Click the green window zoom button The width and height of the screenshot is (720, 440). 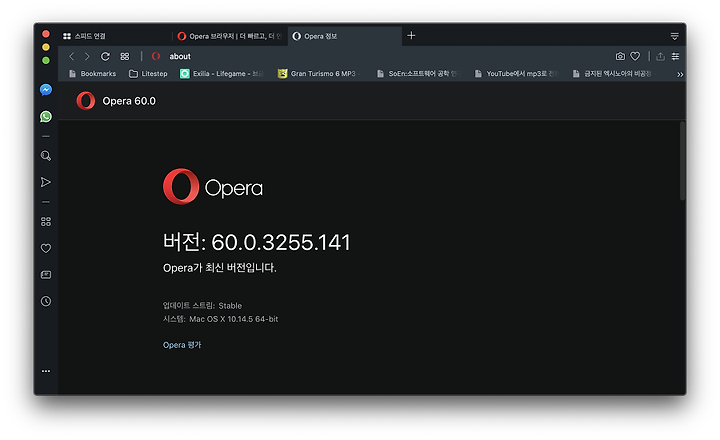click(x=46, y=61)
